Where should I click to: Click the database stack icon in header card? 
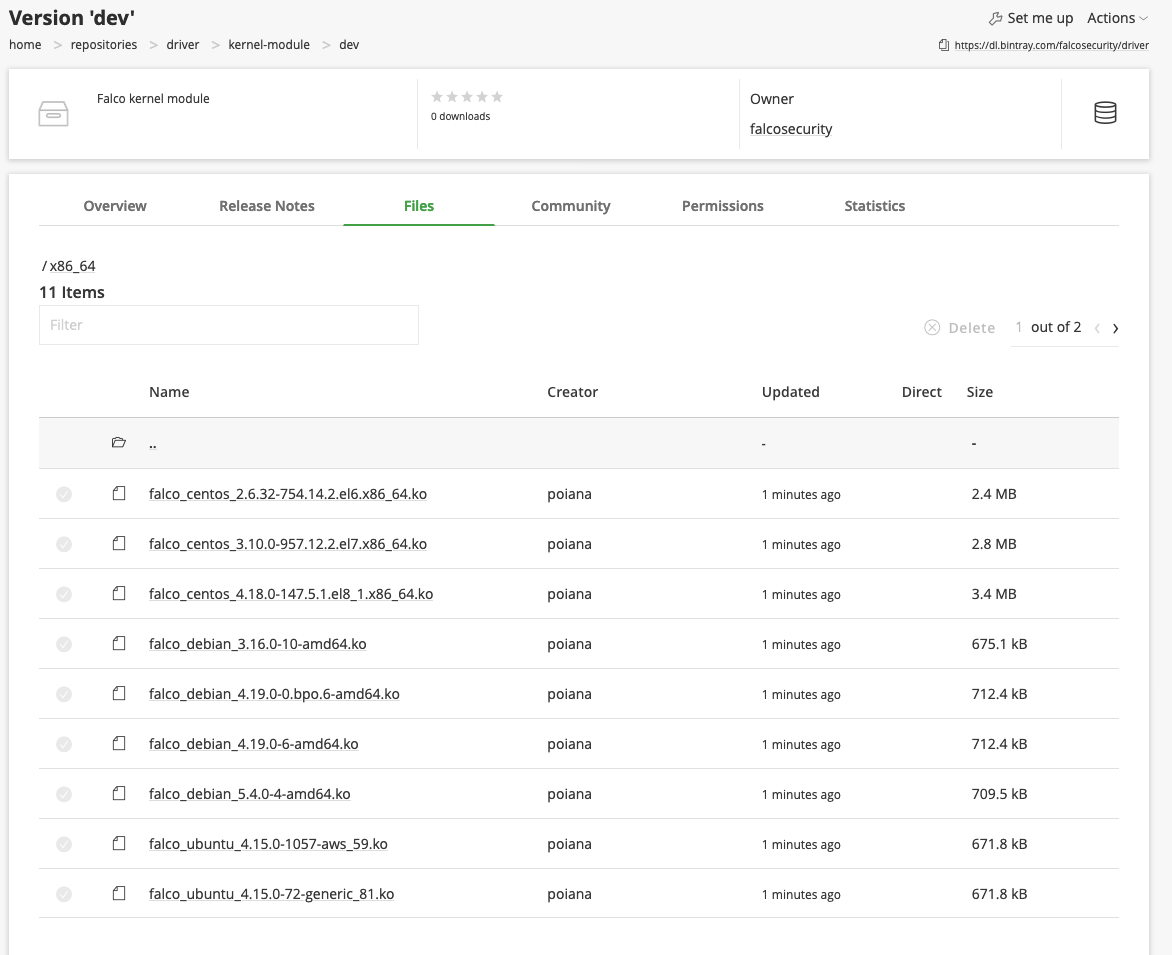coord(1105,114)
